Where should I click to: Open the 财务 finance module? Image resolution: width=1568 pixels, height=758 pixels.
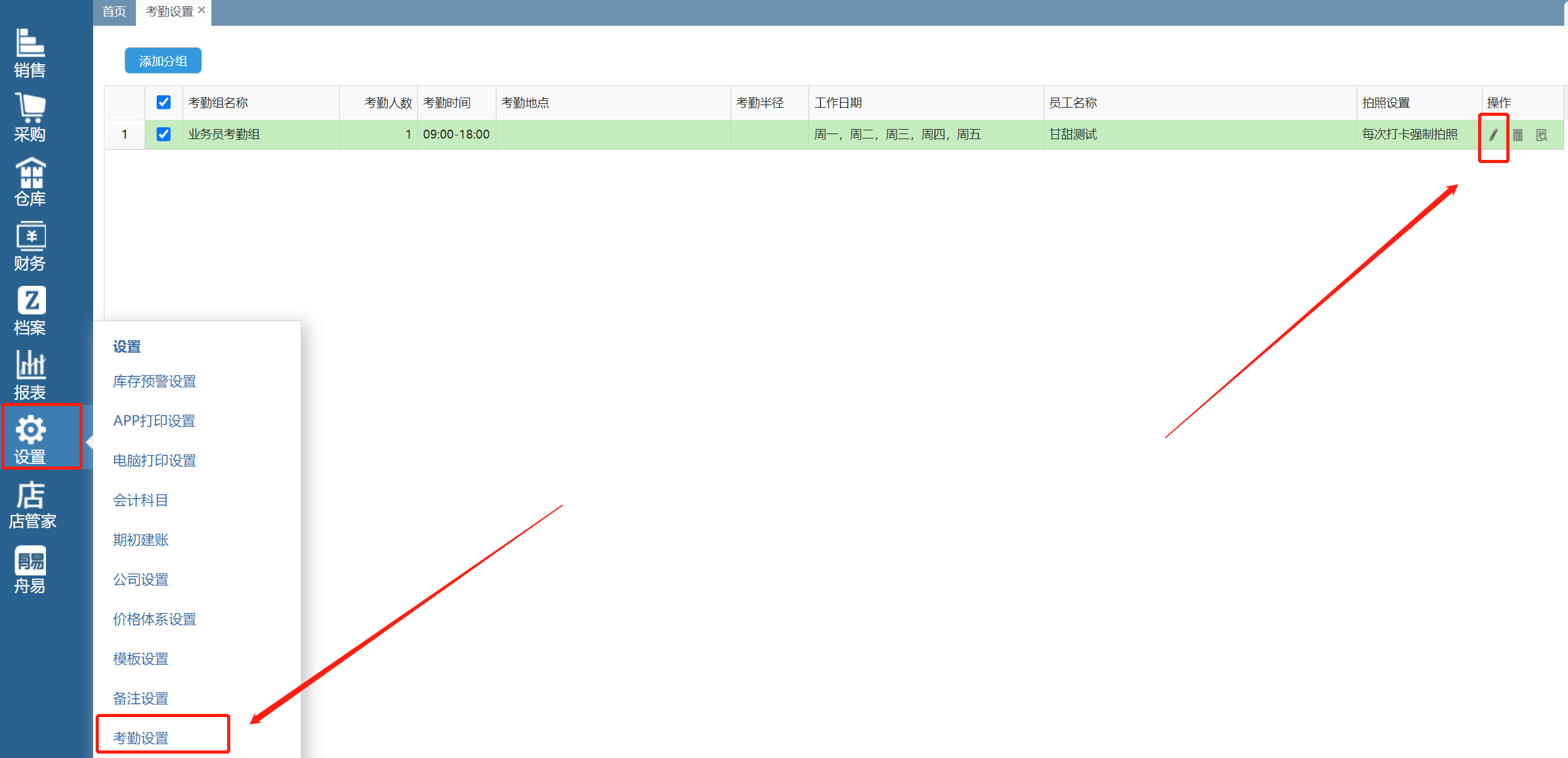coord(30,246)
